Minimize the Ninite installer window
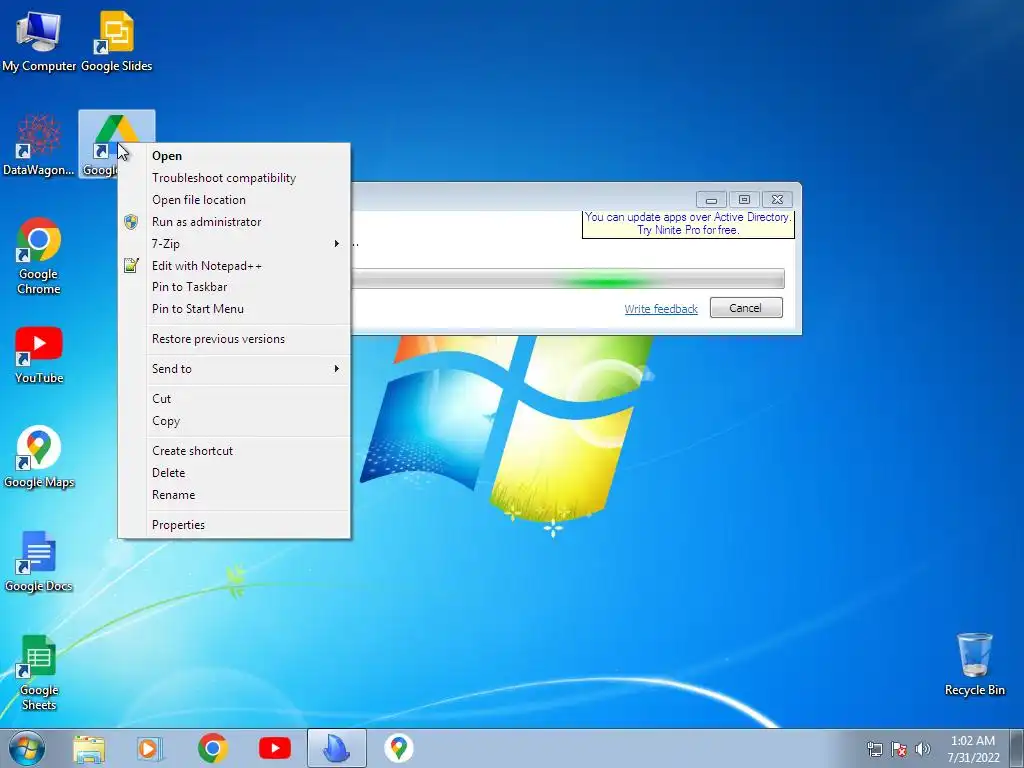This screenshot has width=1024, height=768. coord(711,199)
